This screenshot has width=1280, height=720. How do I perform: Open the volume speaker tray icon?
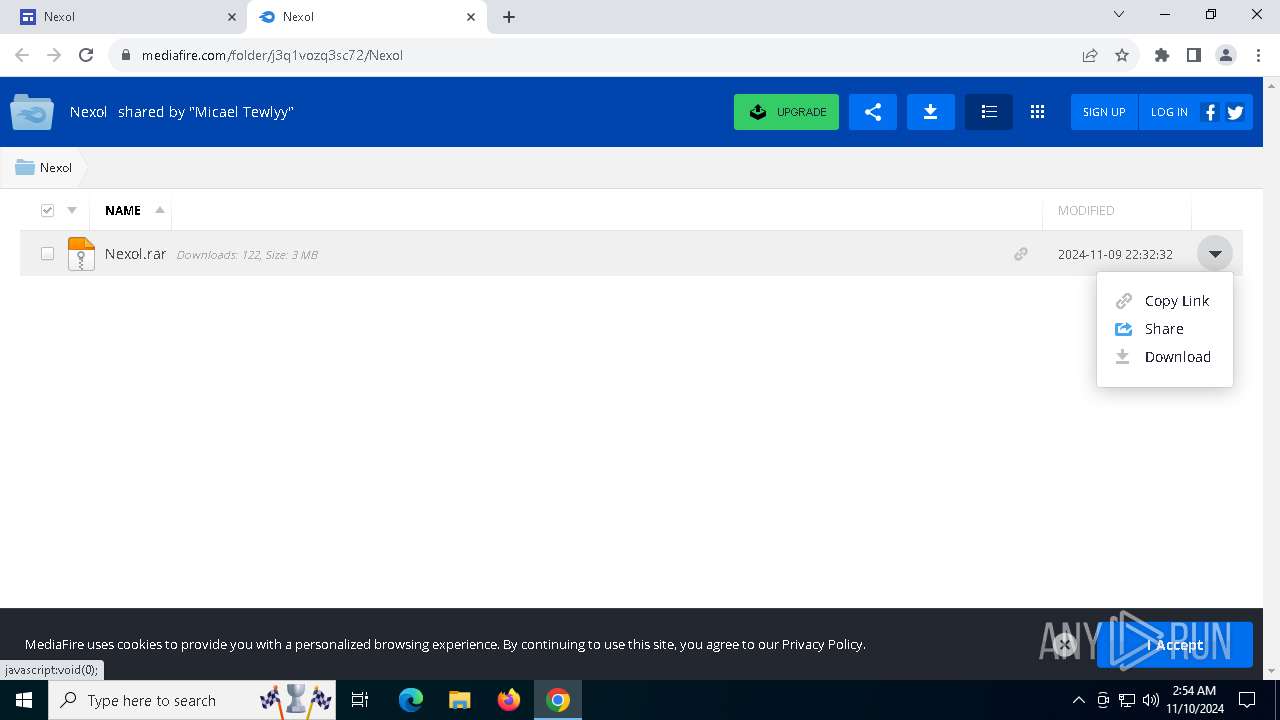coord(1151,700)
